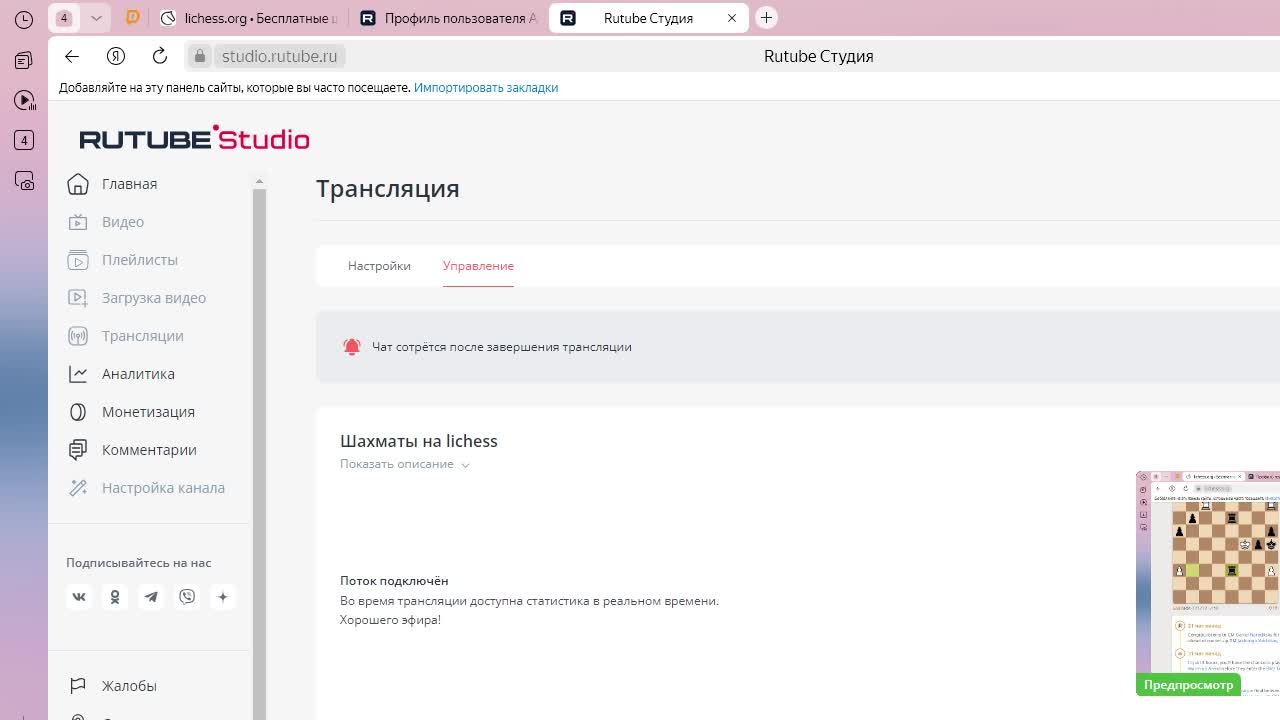Open the side panel tab counter 4

(24, 140)
